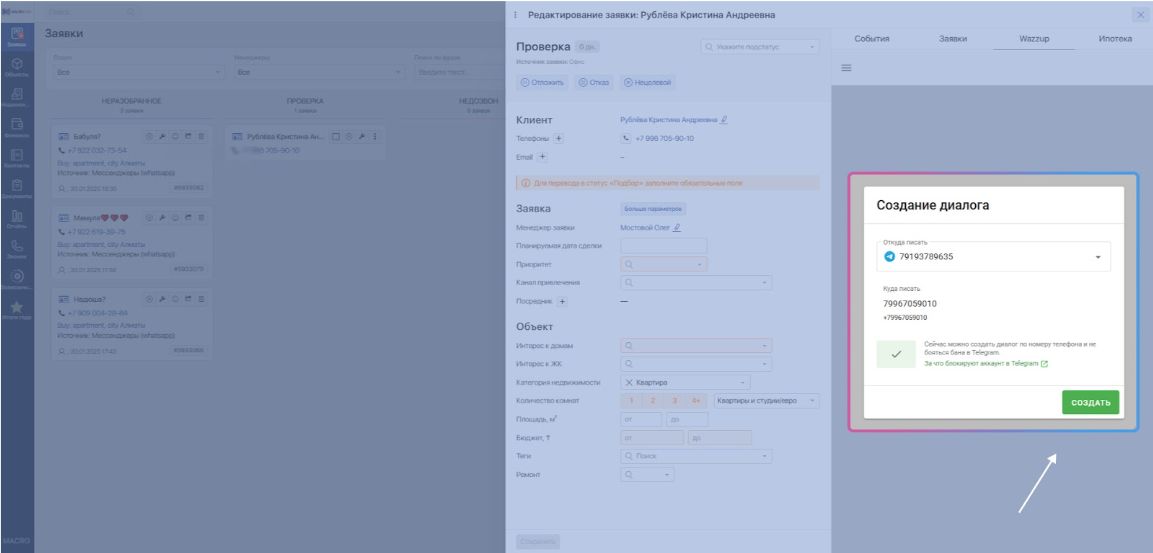Expand the Категория недвижимости dropdown

(685, 382)
